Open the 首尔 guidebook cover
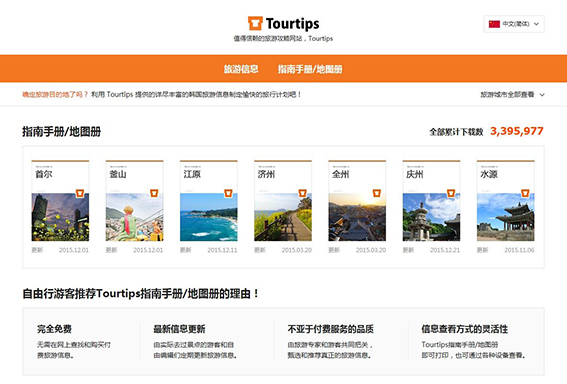 60,201
